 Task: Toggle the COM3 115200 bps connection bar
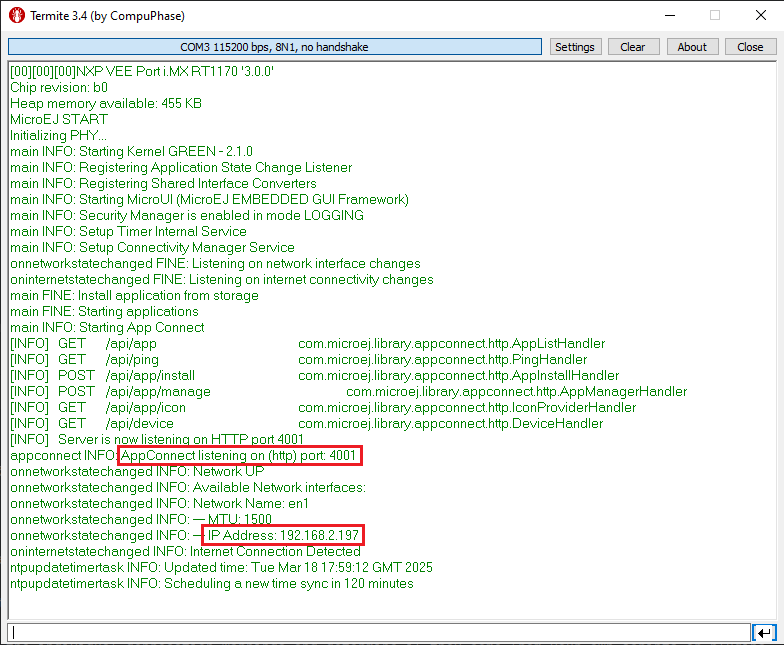tap(275, 47)
